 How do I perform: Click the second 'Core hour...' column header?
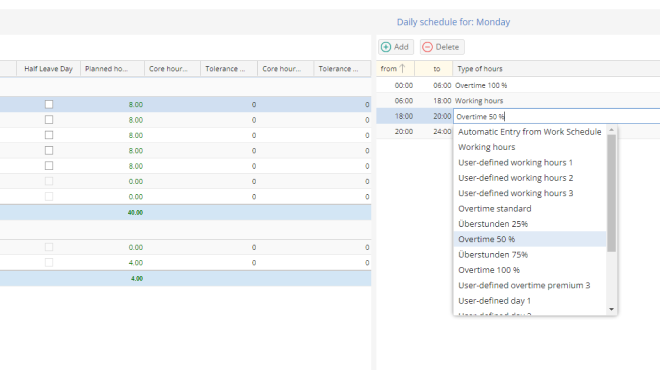click(285, 69)
